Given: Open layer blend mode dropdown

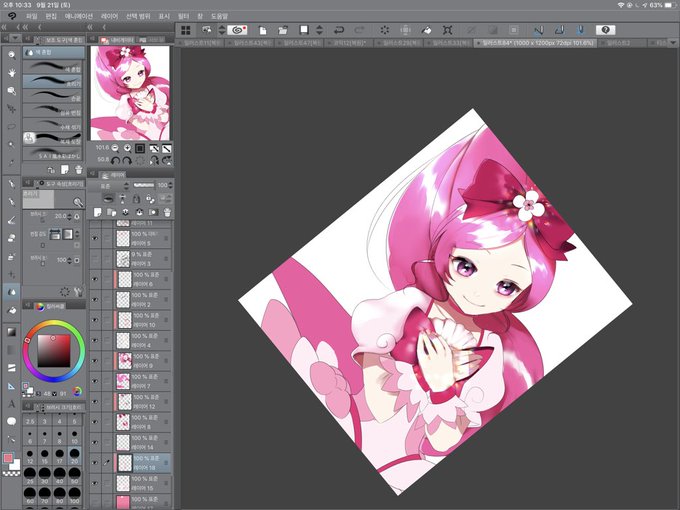Looking at the screenshot, I should click(109, 186).
